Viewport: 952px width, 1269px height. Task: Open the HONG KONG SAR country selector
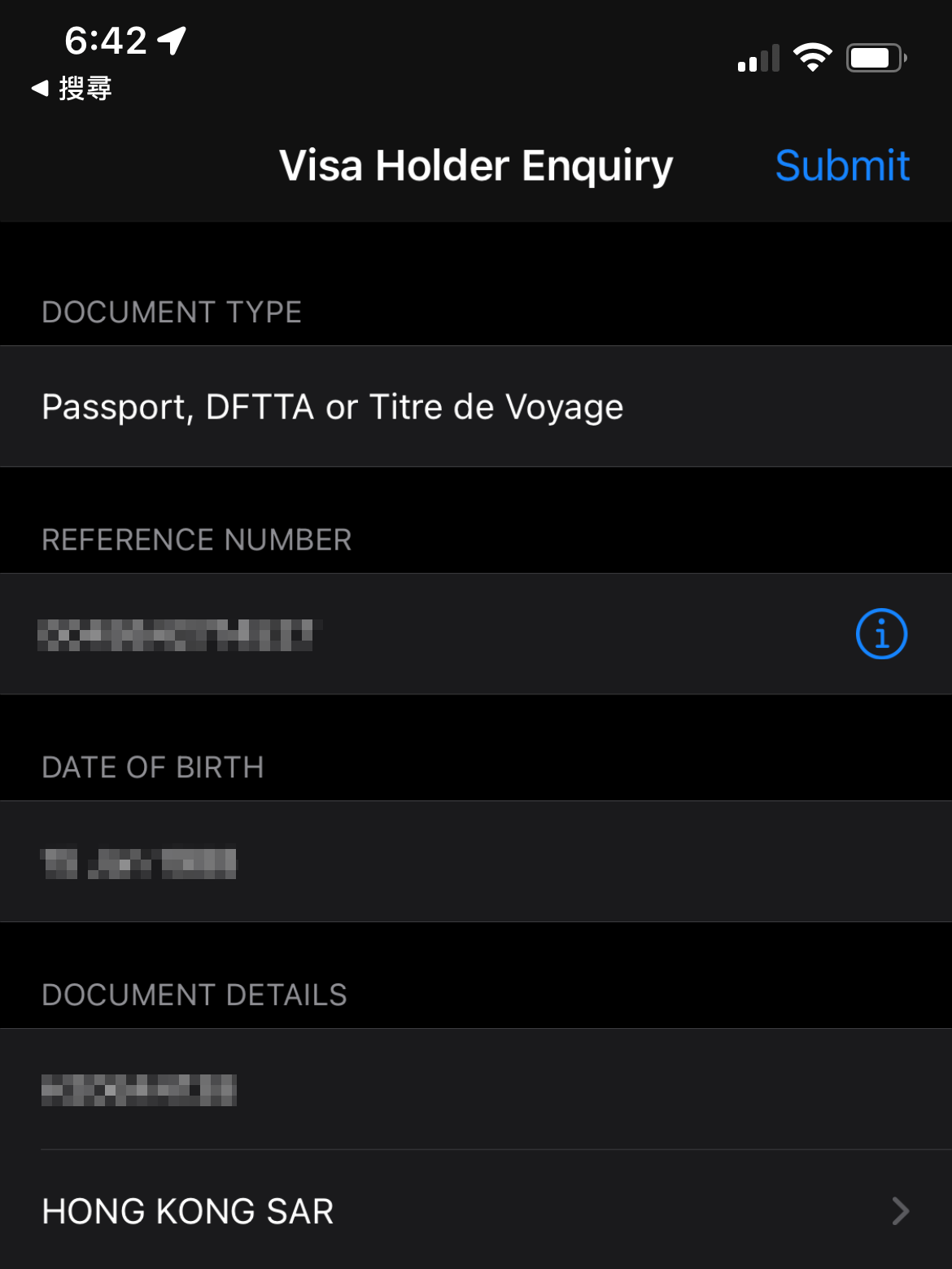(x=188, y=1211)
